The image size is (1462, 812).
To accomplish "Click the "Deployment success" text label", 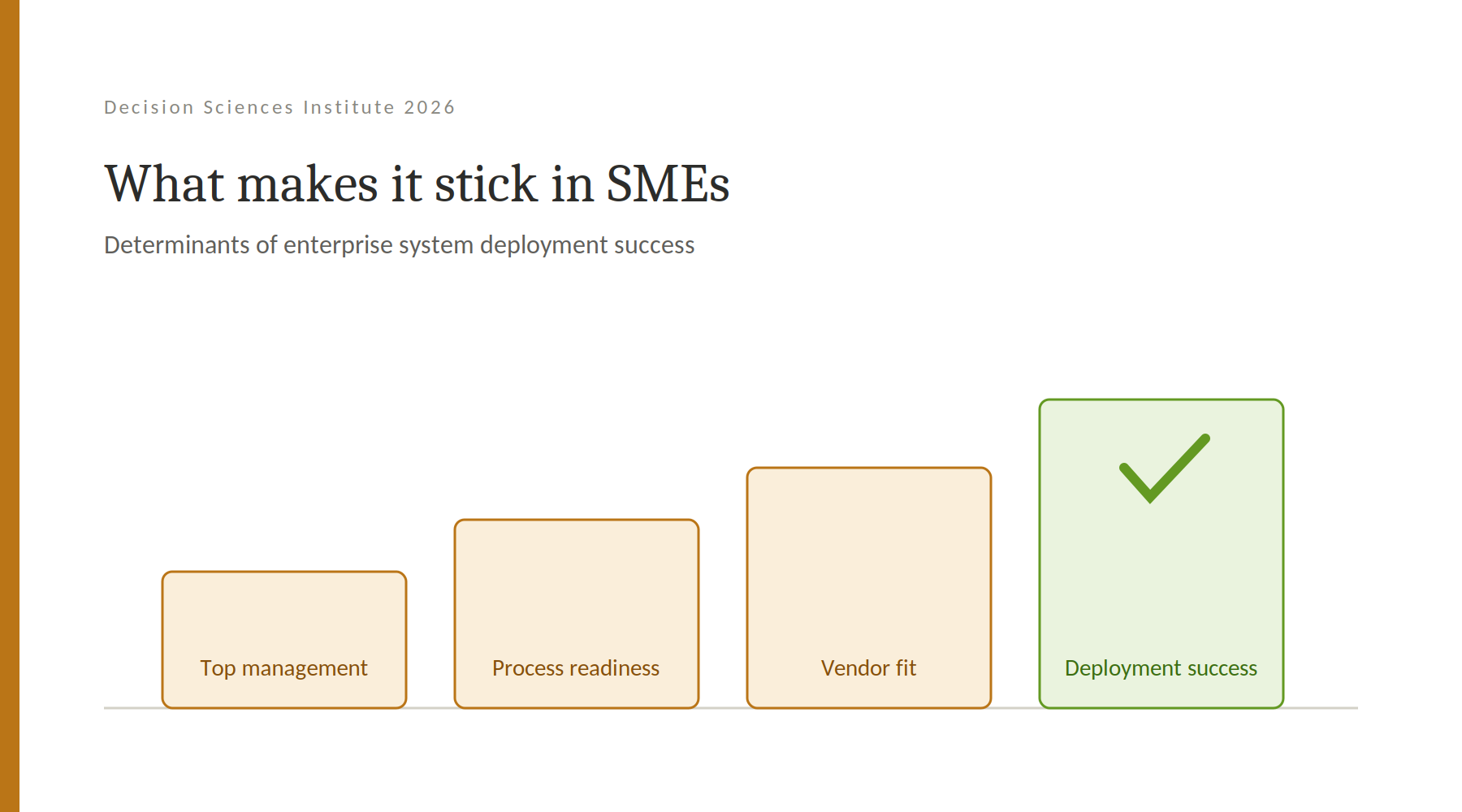I will point(1161,668).
